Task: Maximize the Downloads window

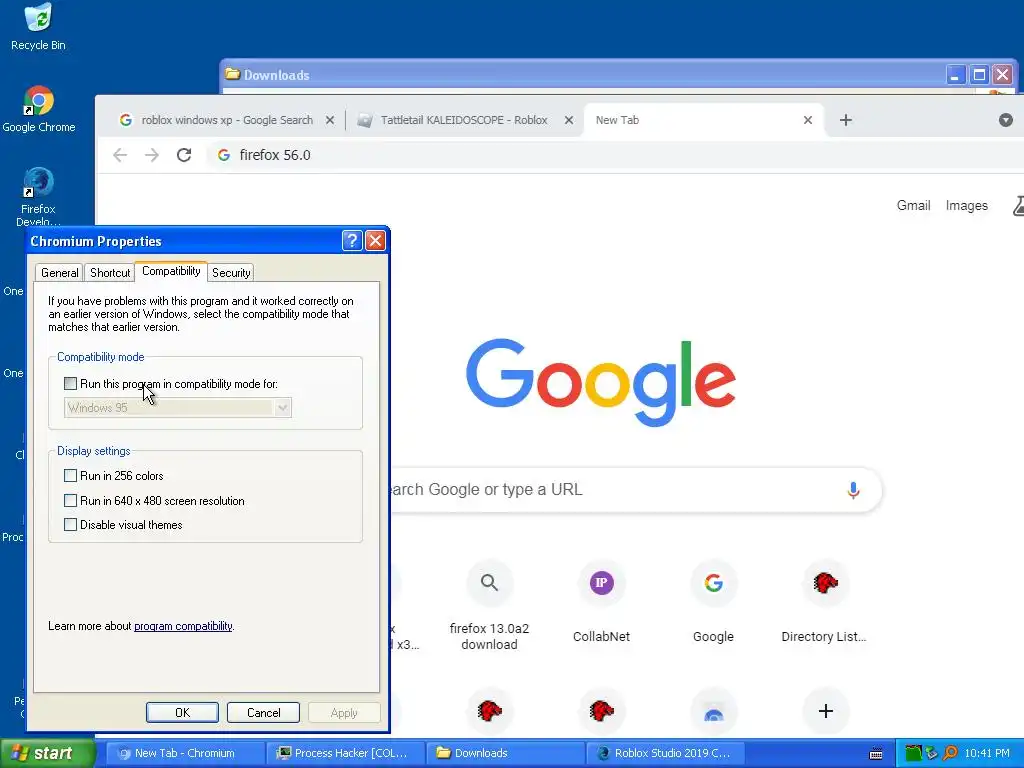Action: pyautogui.click(x=979, y=74)
